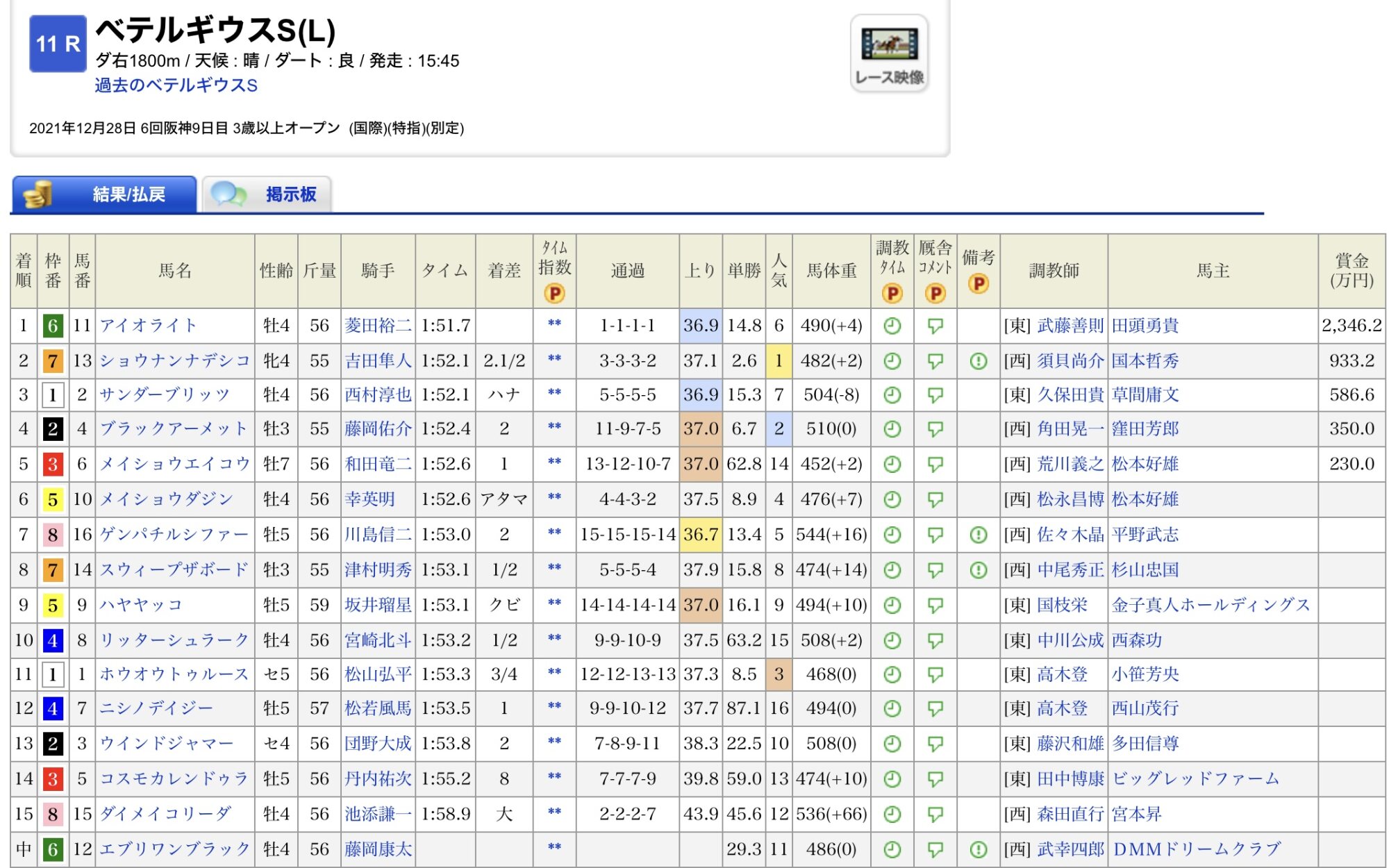The image size is (1389, 868).
Task: Click the P icon under 備考 header
Action: [x=978, y=283]
